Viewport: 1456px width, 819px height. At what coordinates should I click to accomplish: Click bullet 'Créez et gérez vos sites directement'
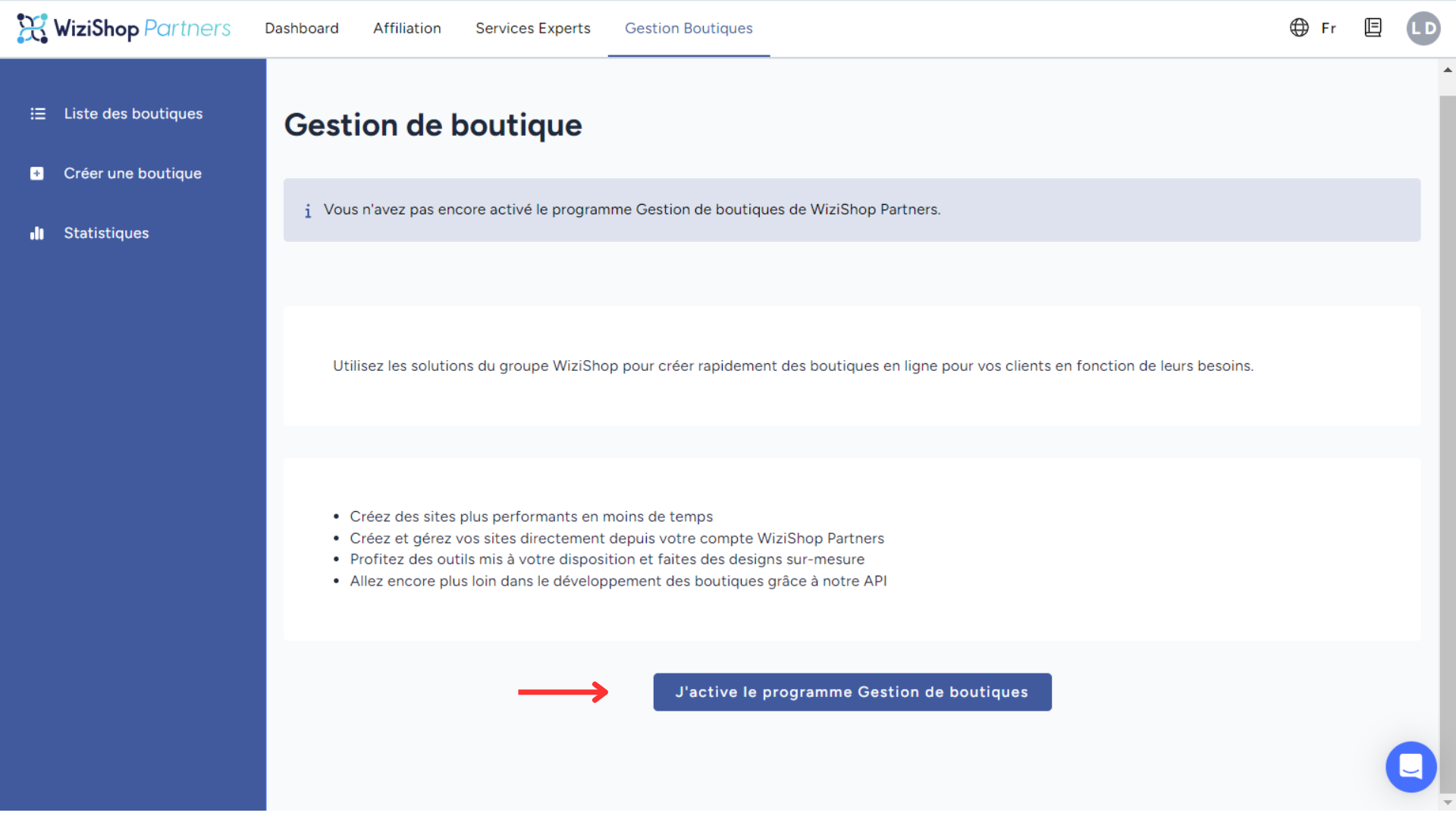click(x=617, y=538)
